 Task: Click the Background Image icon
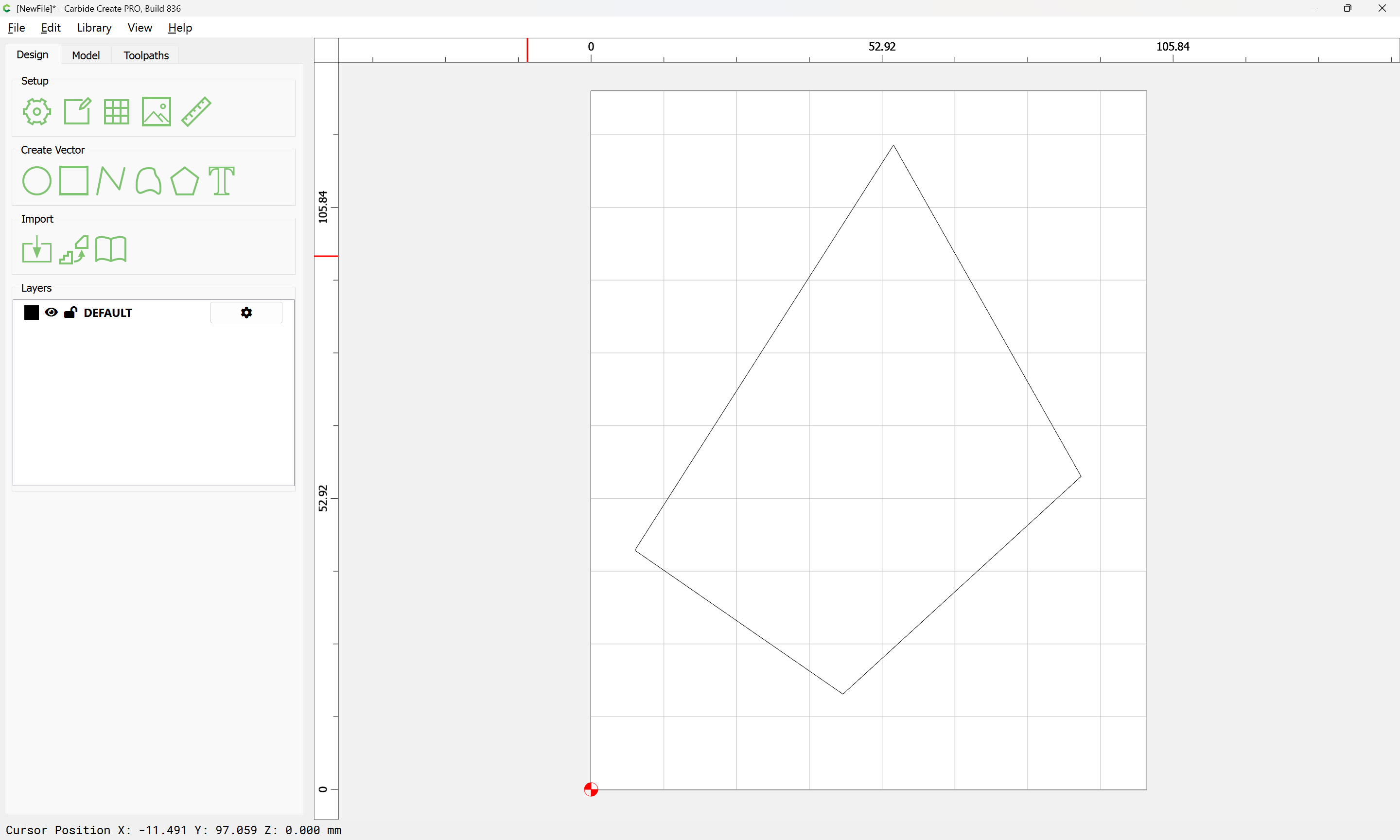coord(156,111)
